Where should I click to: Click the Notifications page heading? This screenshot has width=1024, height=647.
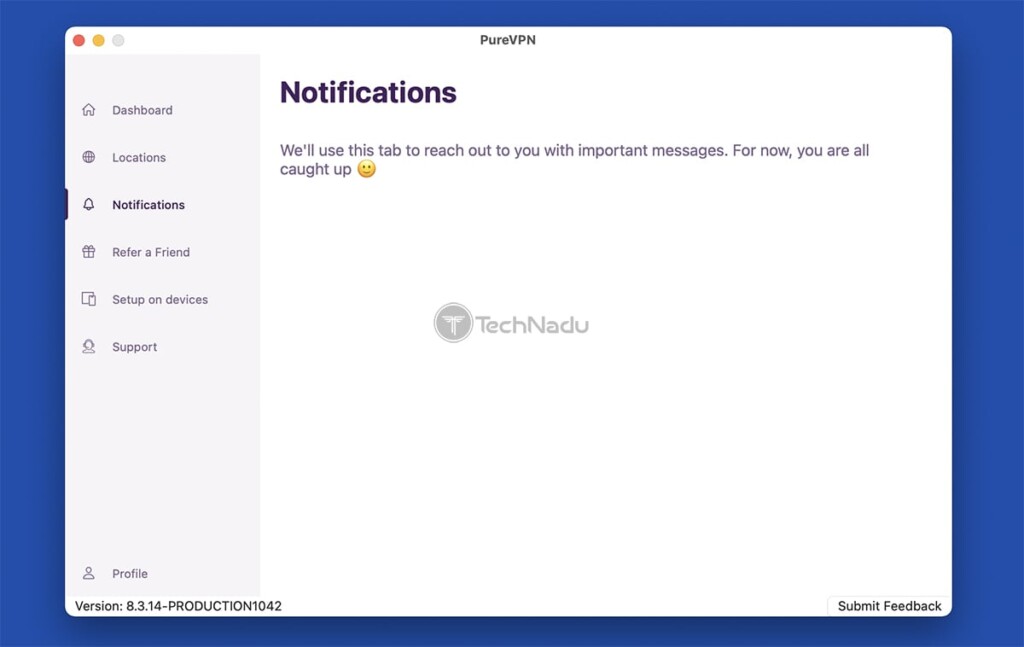point(368,93)
